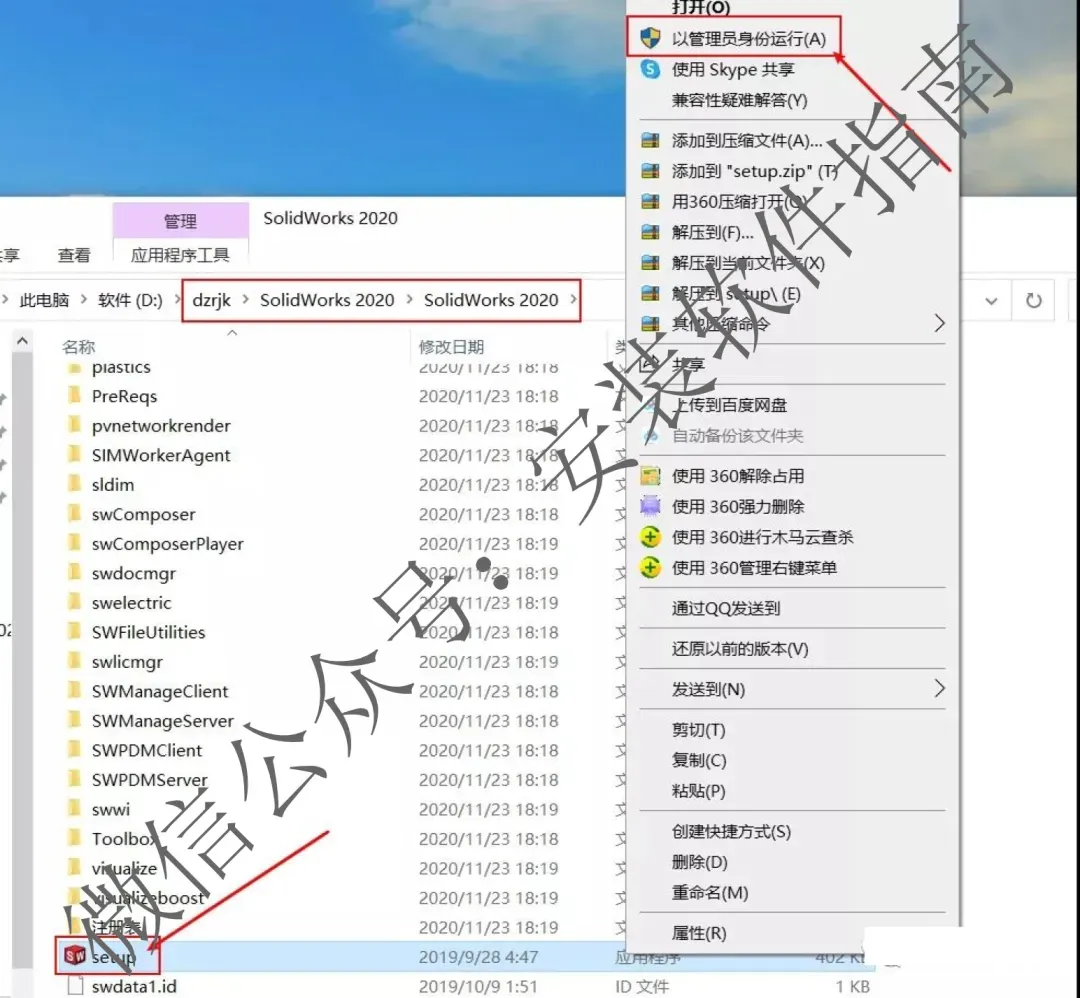Choose 剪切(T) in context menu
This screenshot has width=1080, height=998.
coord(698,730)
